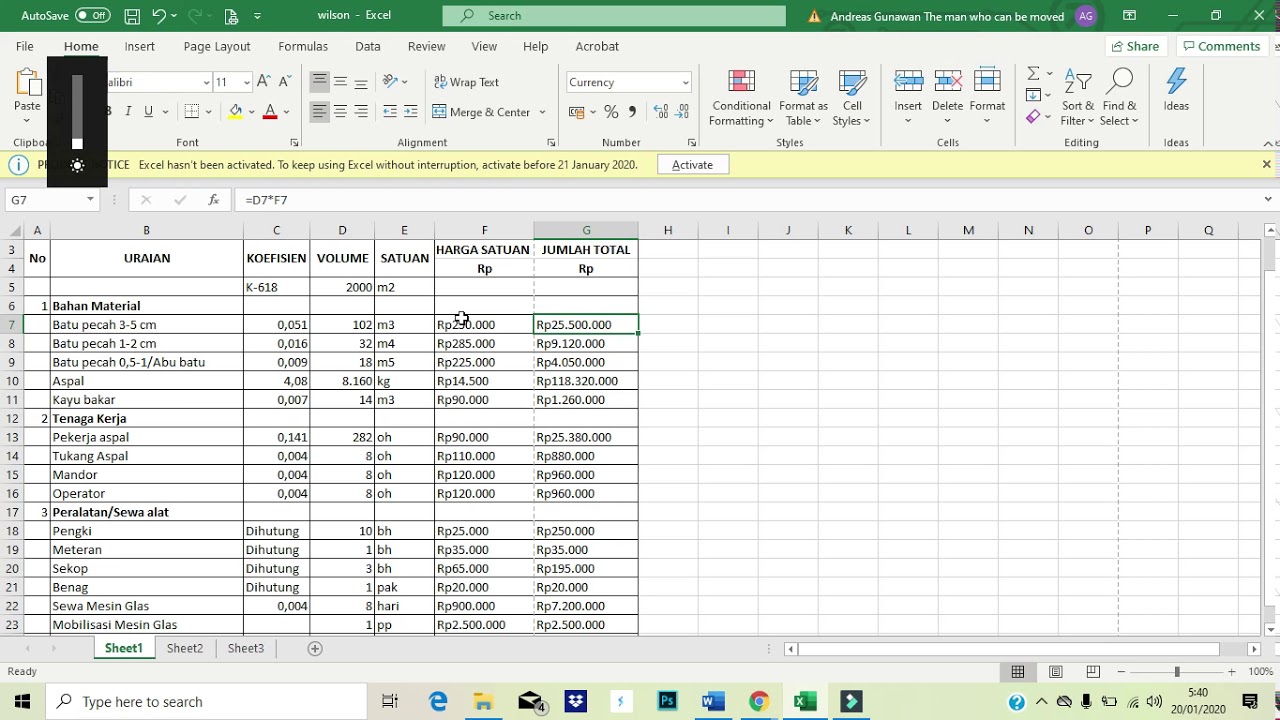Open Format as Table gallery
Image resolution: width=1280 pixels, height=720 pixels.
(803, 98)
